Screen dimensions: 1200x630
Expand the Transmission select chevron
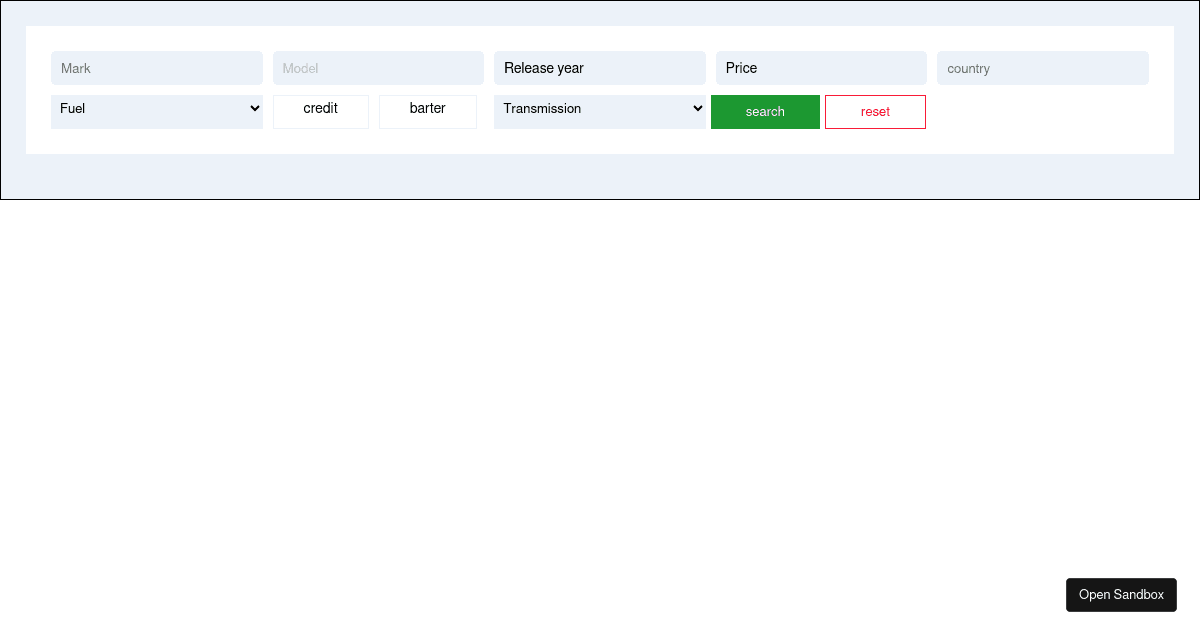click(697, 108)
